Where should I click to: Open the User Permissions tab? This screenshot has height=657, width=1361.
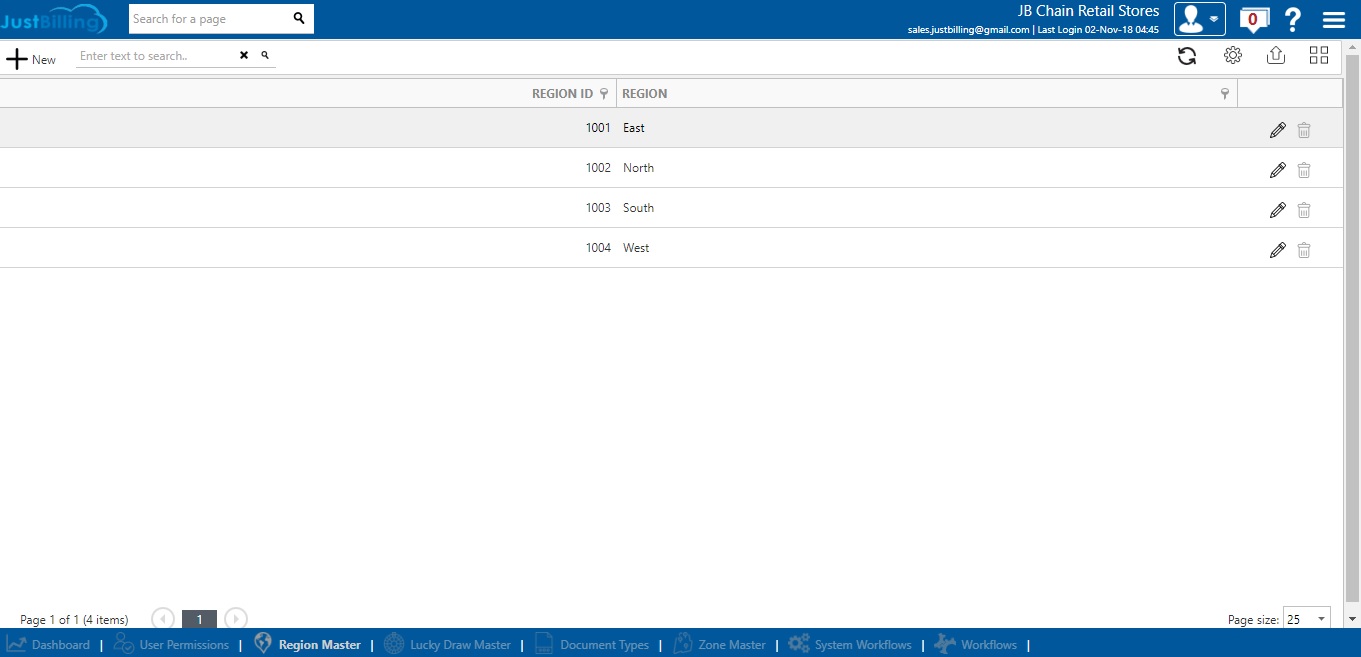click(171, 645)
